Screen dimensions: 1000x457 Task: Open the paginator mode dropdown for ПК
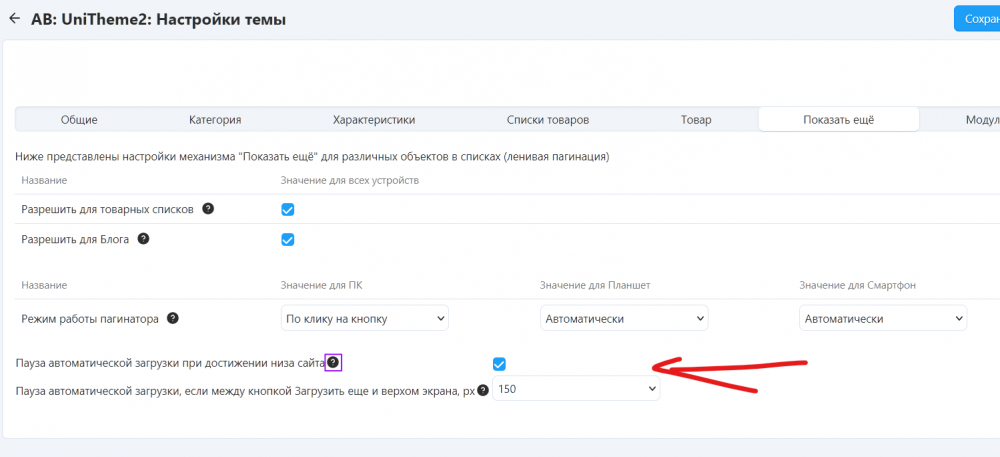(x=365, y=319)
